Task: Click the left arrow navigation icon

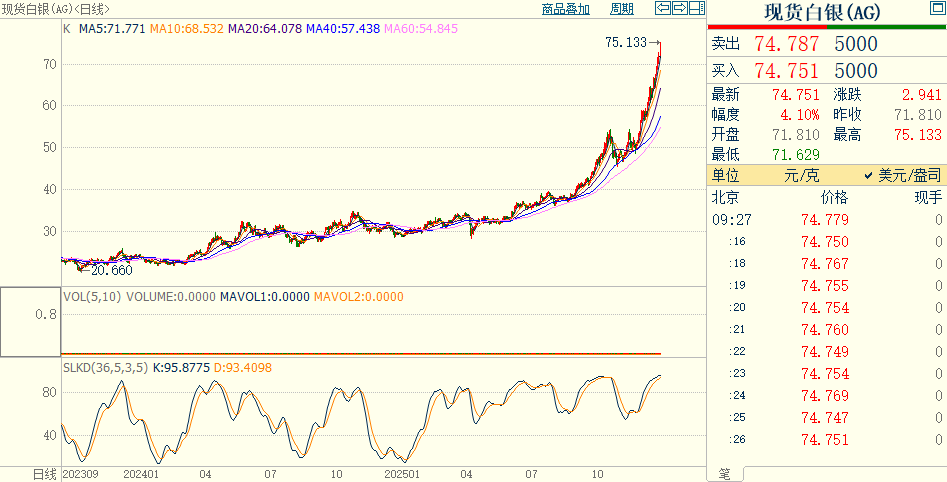Action: [662, 9]
